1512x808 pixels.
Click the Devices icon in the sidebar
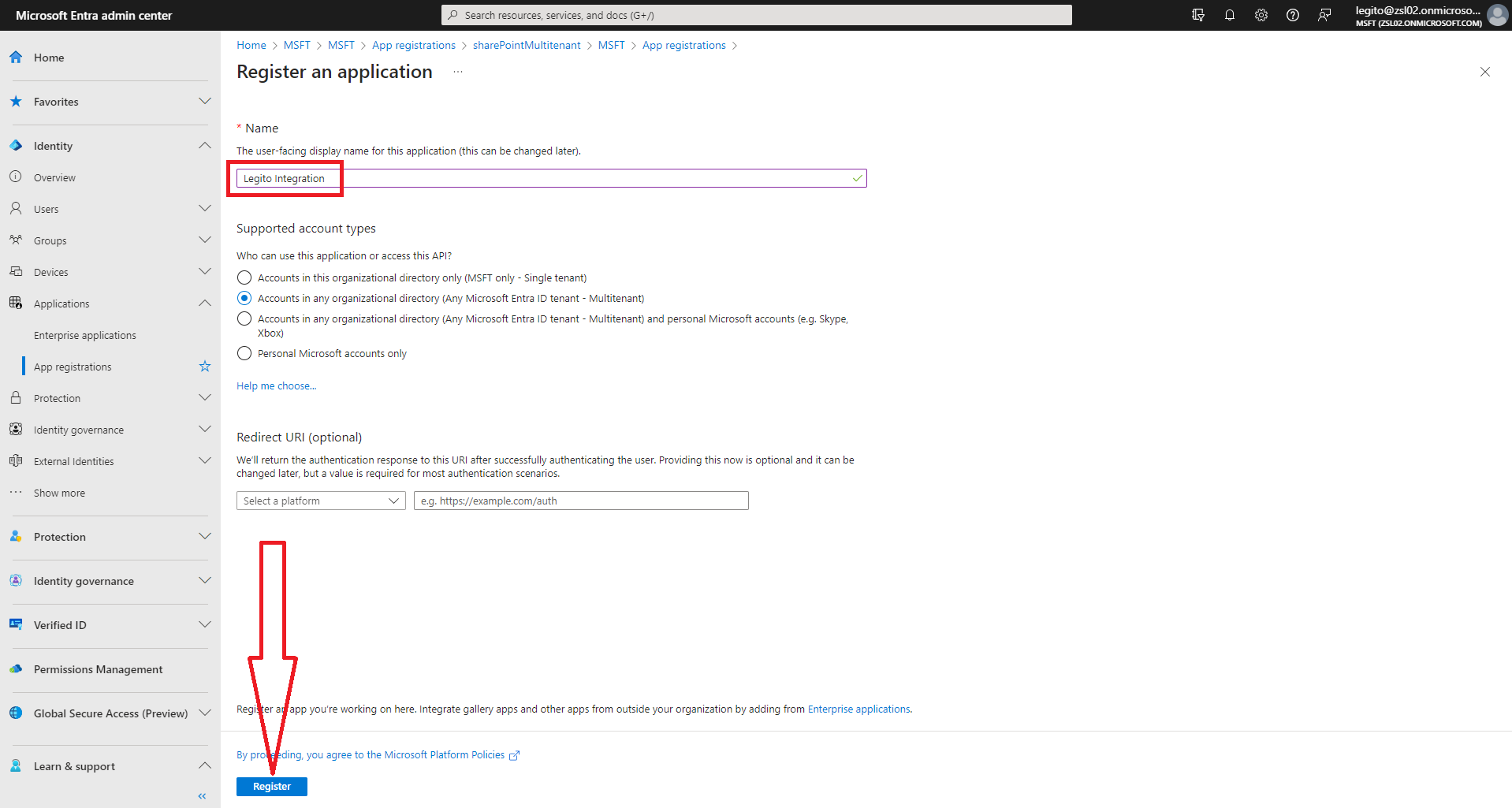click(x=16, y=271)
